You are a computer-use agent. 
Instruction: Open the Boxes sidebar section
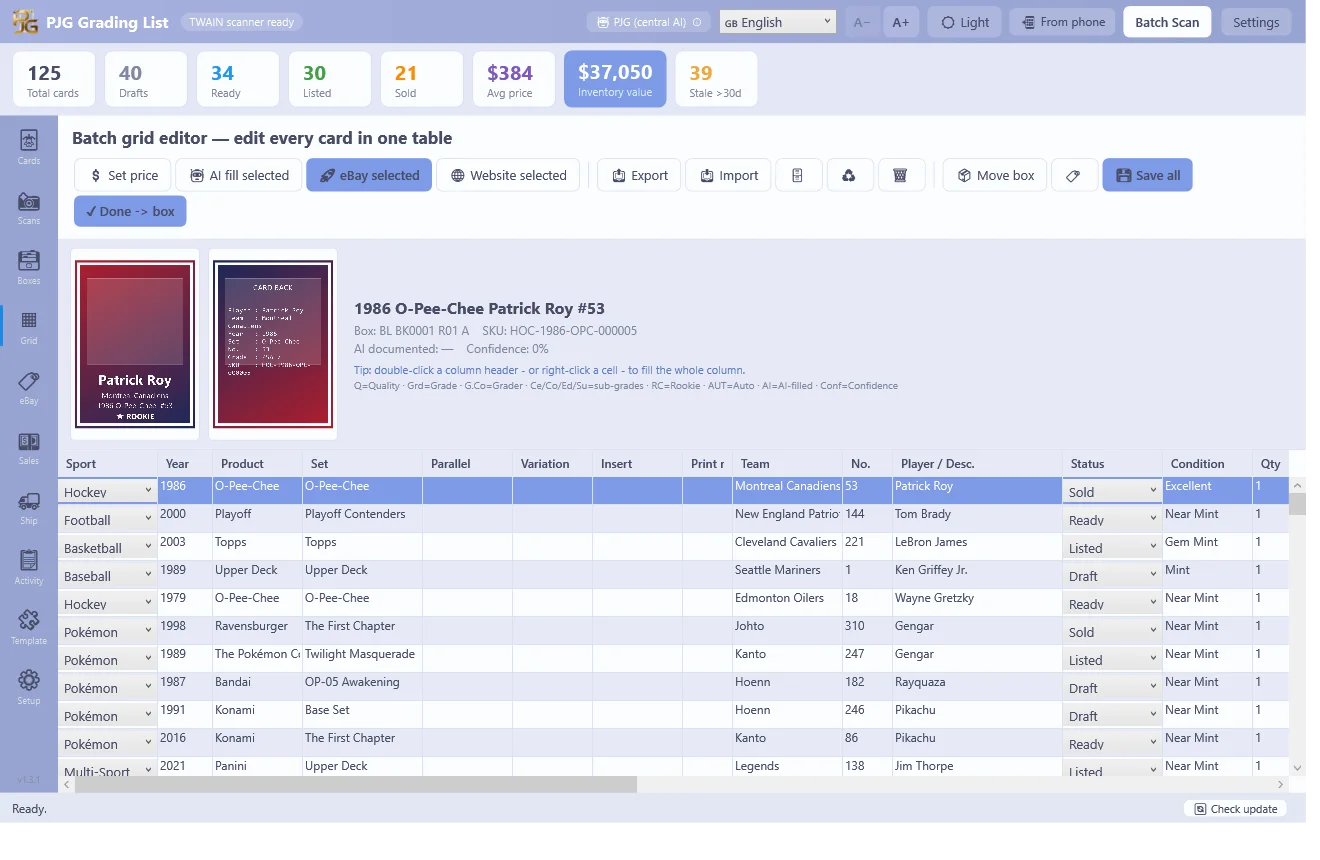click(x=29, y=266)
